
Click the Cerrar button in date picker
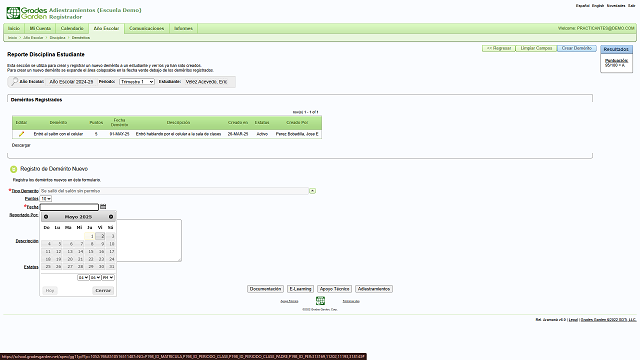point(103,291)
